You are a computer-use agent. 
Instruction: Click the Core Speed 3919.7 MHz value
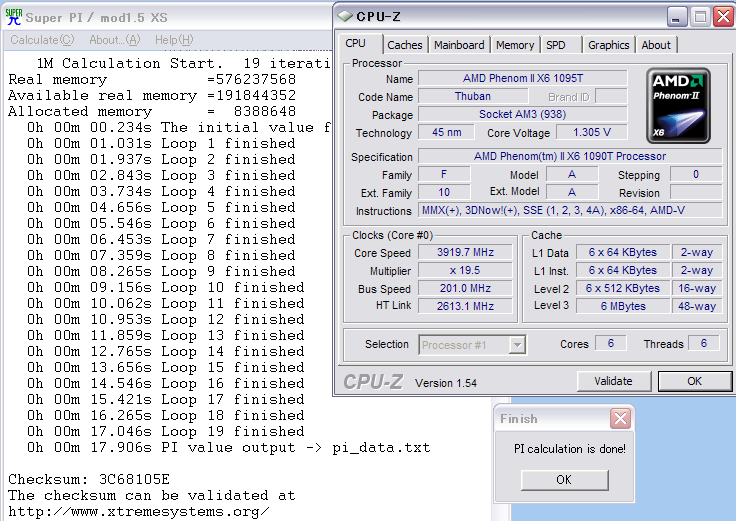pos(465,253)
